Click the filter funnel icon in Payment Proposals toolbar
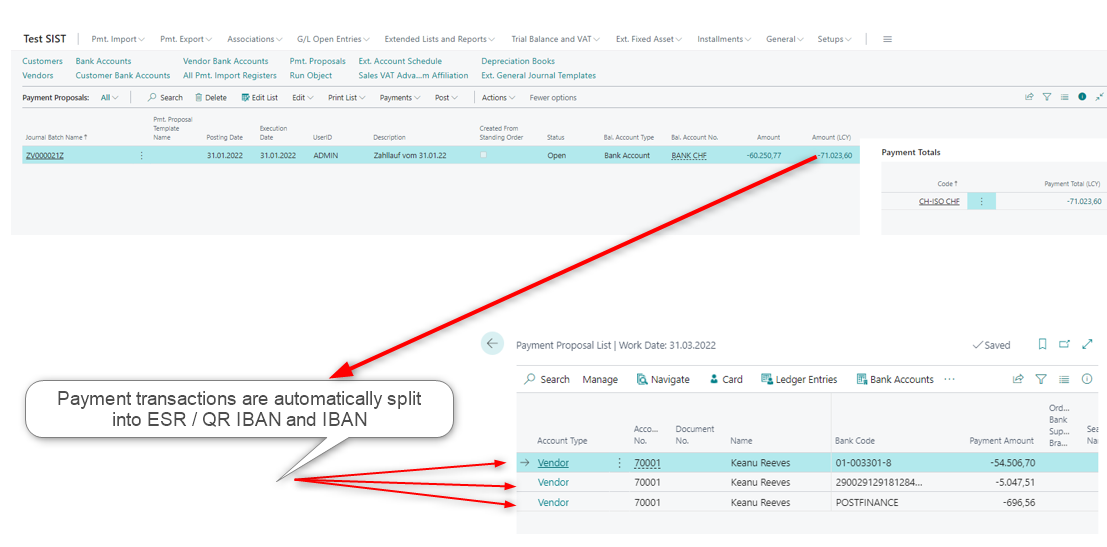The image size is (1107, 547). point(1047,97)
